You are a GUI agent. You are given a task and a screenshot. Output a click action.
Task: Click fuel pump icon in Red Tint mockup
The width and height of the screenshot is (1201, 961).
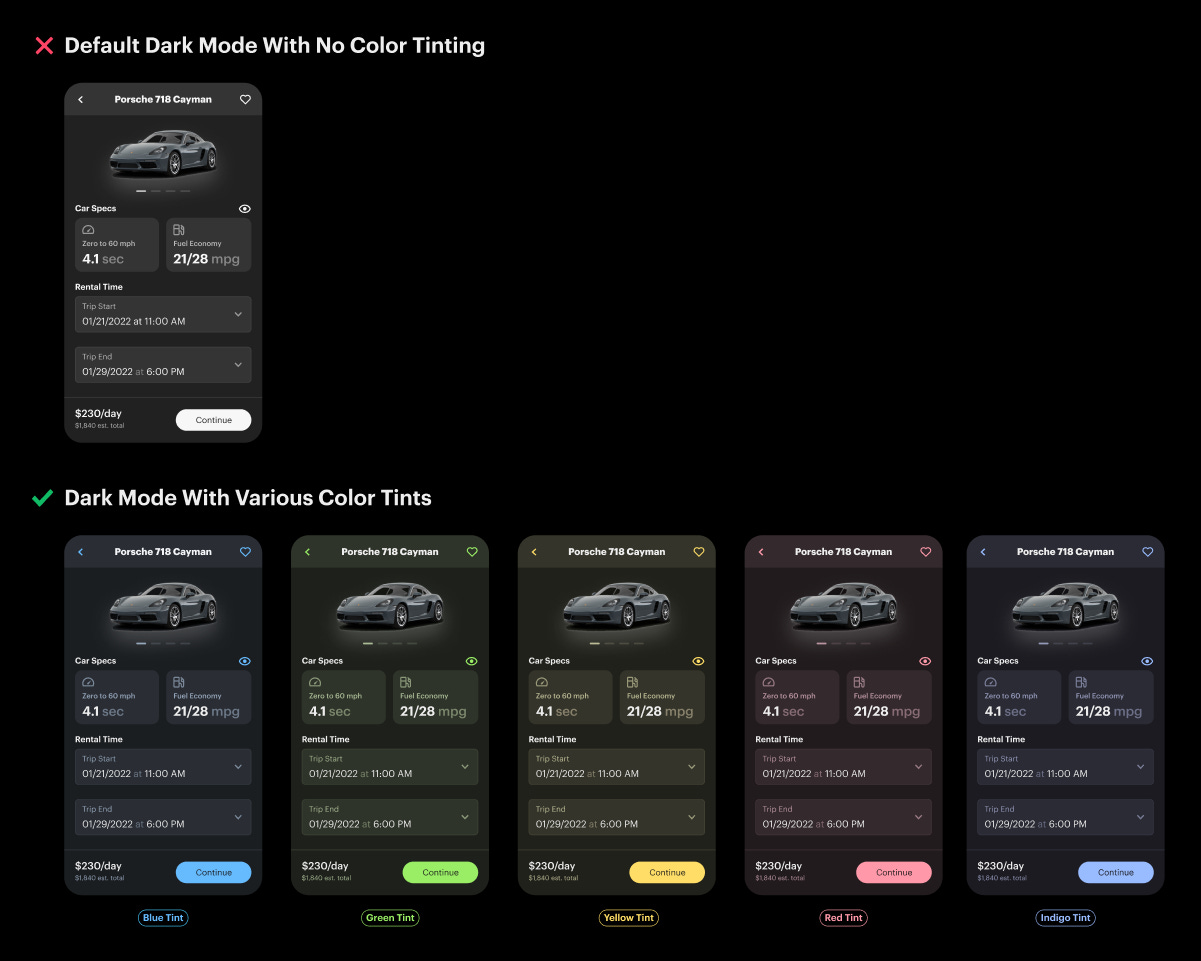[x=859, y=682]
